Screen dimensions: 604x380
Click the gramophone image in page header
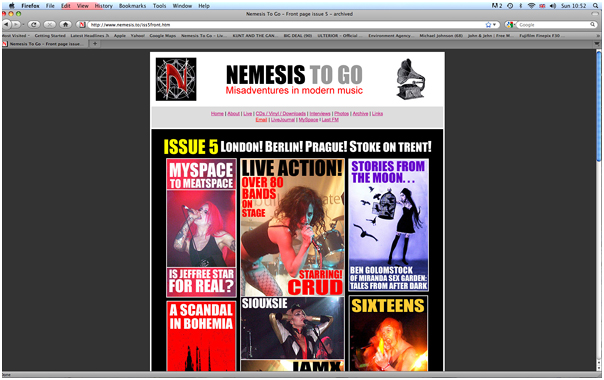tap(411, 79)
